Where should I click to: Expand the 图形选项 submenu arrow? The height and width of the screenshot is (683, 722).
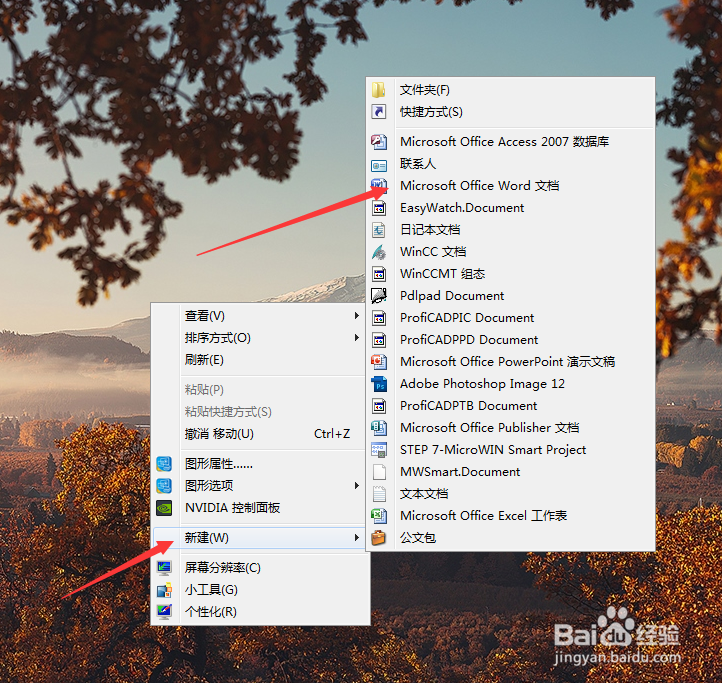(x=356, y=485)
